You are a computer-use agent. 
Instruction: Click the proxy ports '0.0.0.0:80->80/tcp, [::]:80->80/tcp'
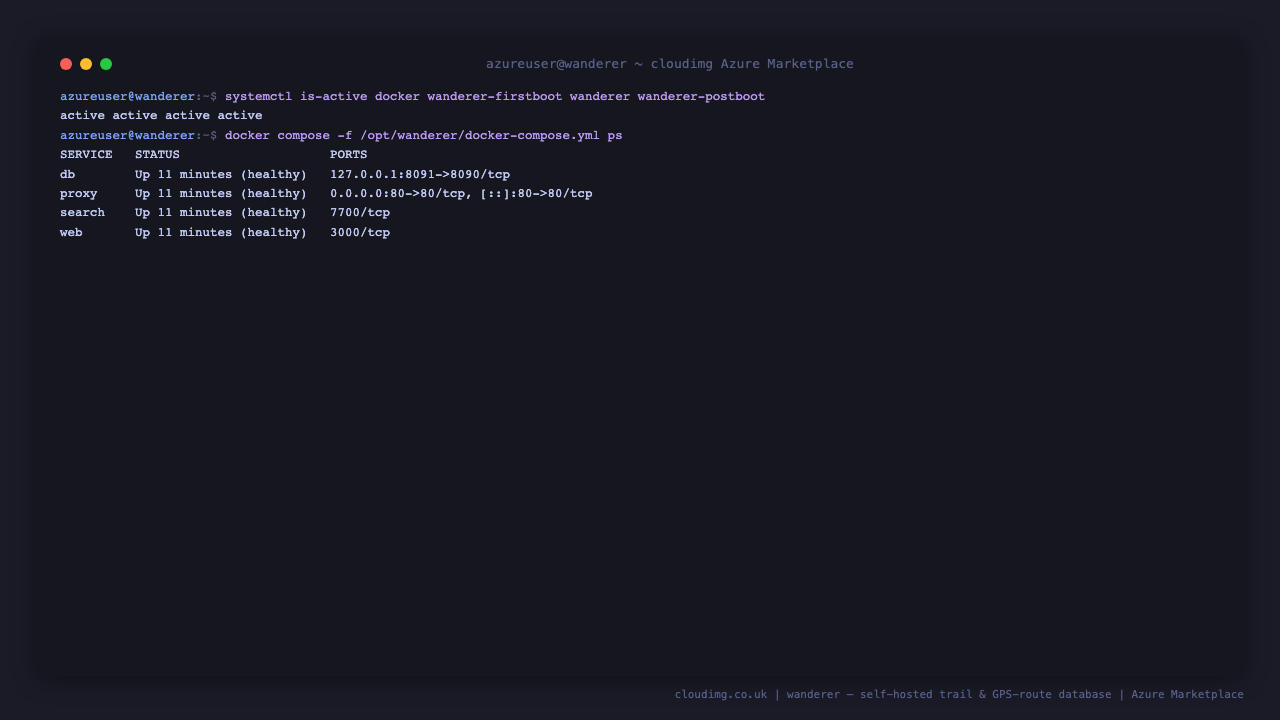(461, 194)
